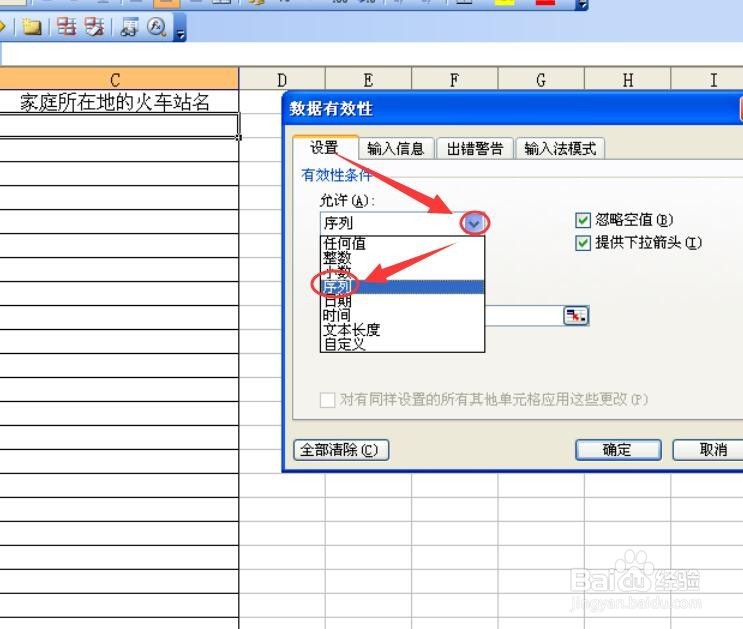
Task: Choose 序列 highlighted list option
Action: (x=402, y=287)
